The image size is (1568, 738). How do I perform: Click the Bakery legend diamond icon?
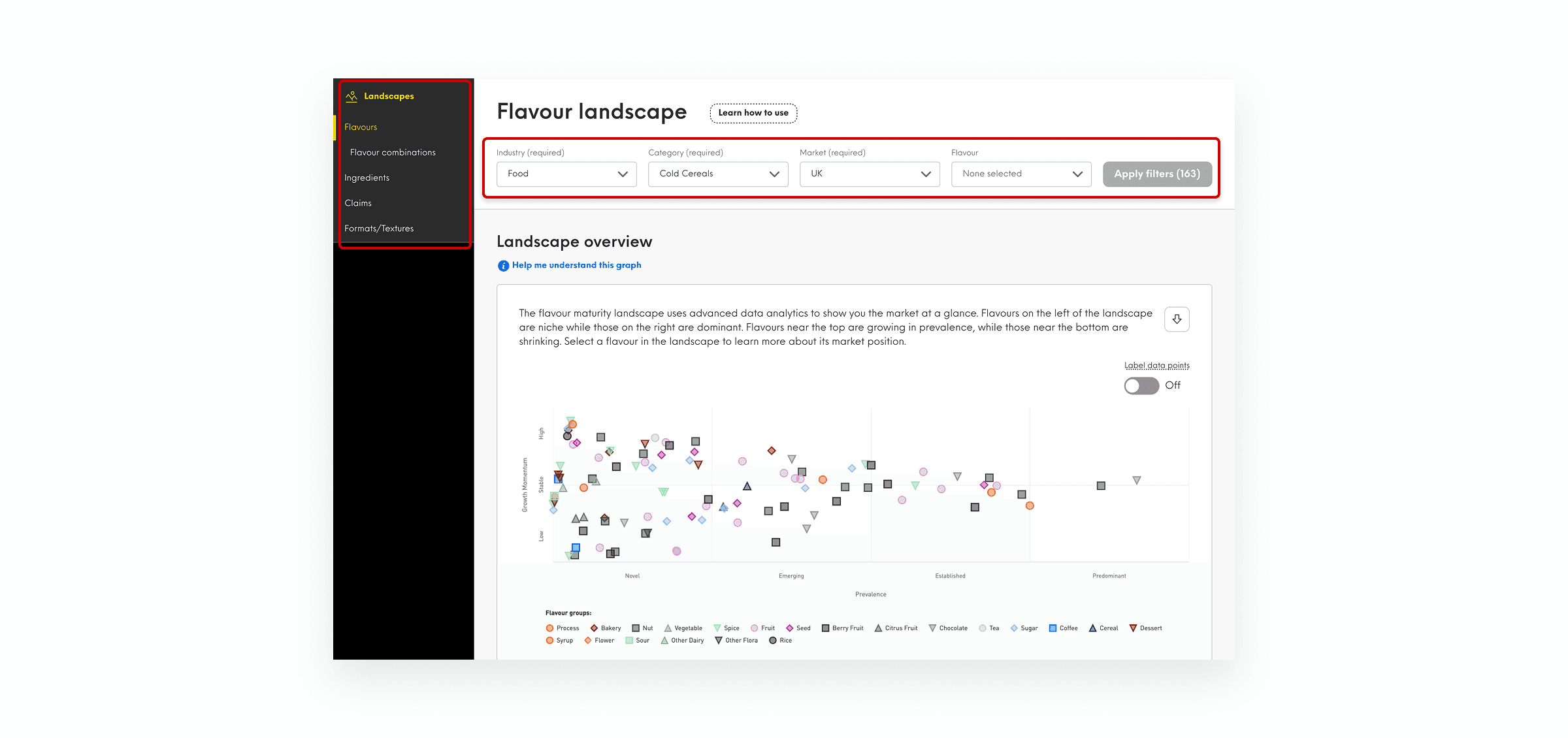[594, 628]
